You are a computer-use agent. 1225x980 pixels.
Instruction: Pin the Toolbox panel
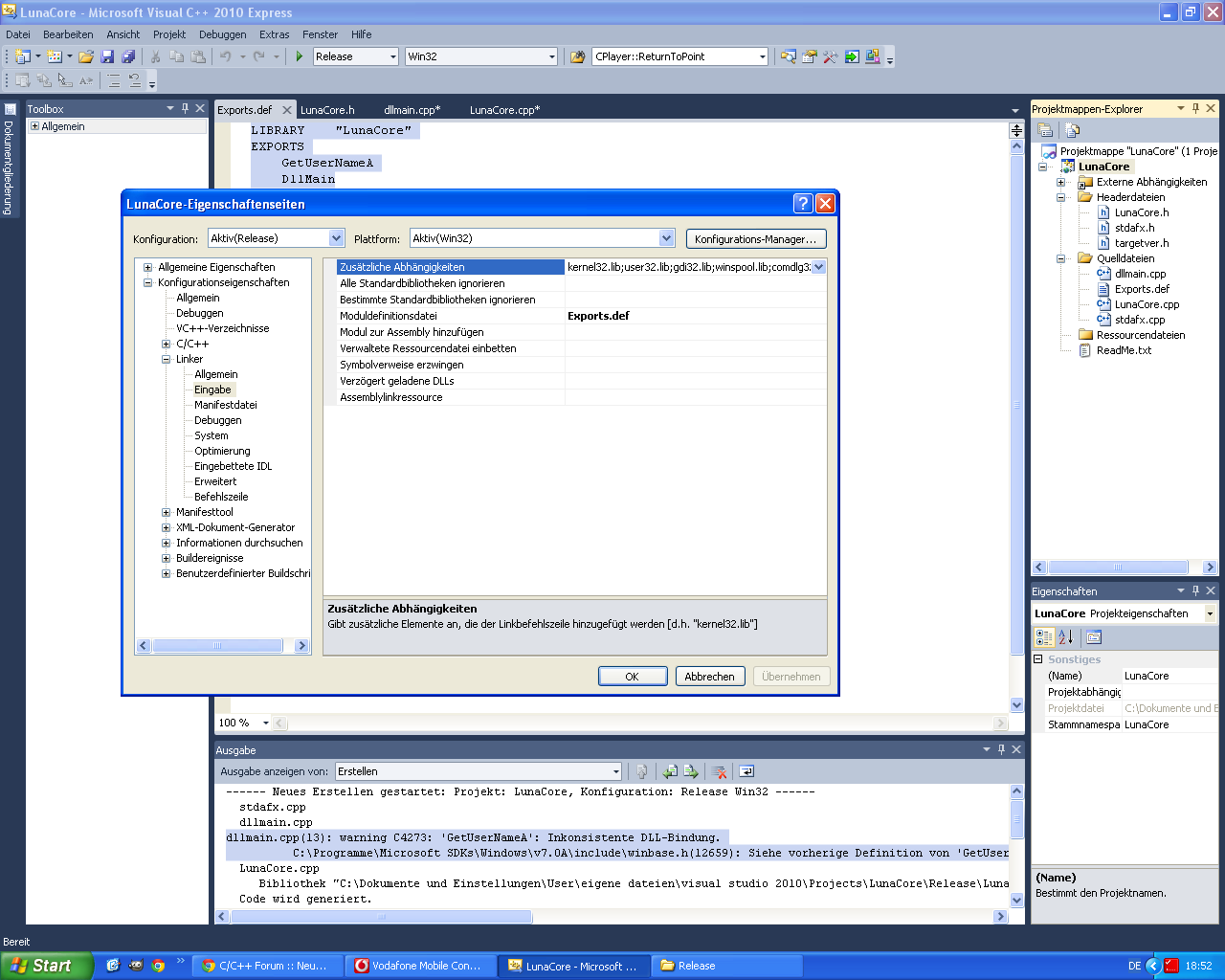pos(185,108)
